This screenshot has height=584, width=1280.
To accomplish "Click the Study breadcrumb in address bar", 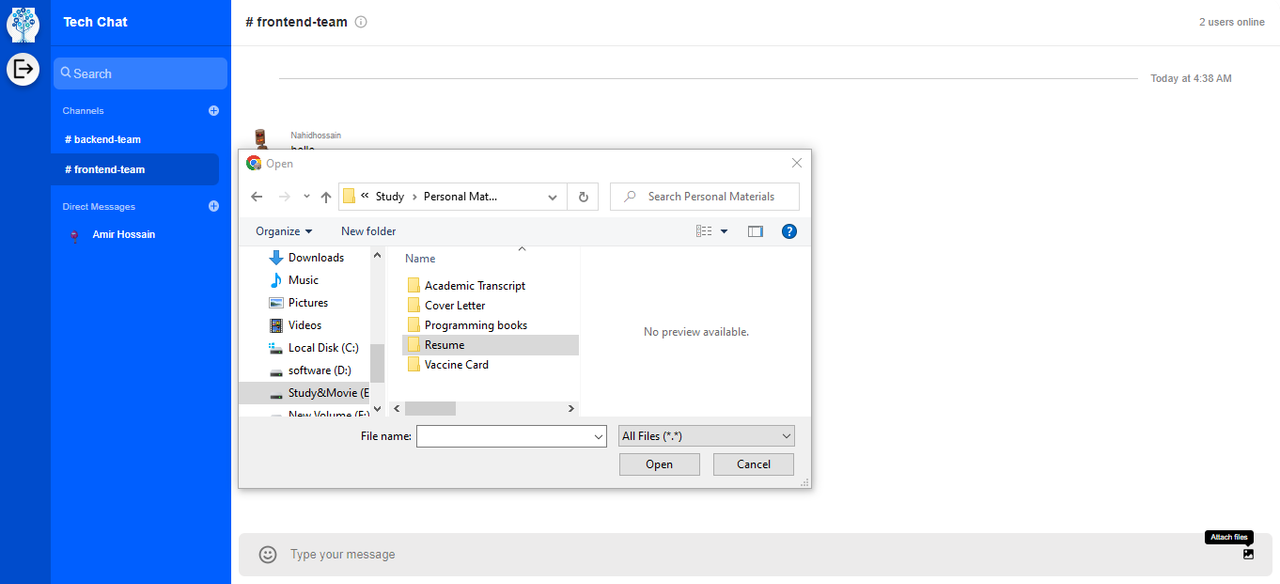I will pyautogui.click(x=390, y=197).
